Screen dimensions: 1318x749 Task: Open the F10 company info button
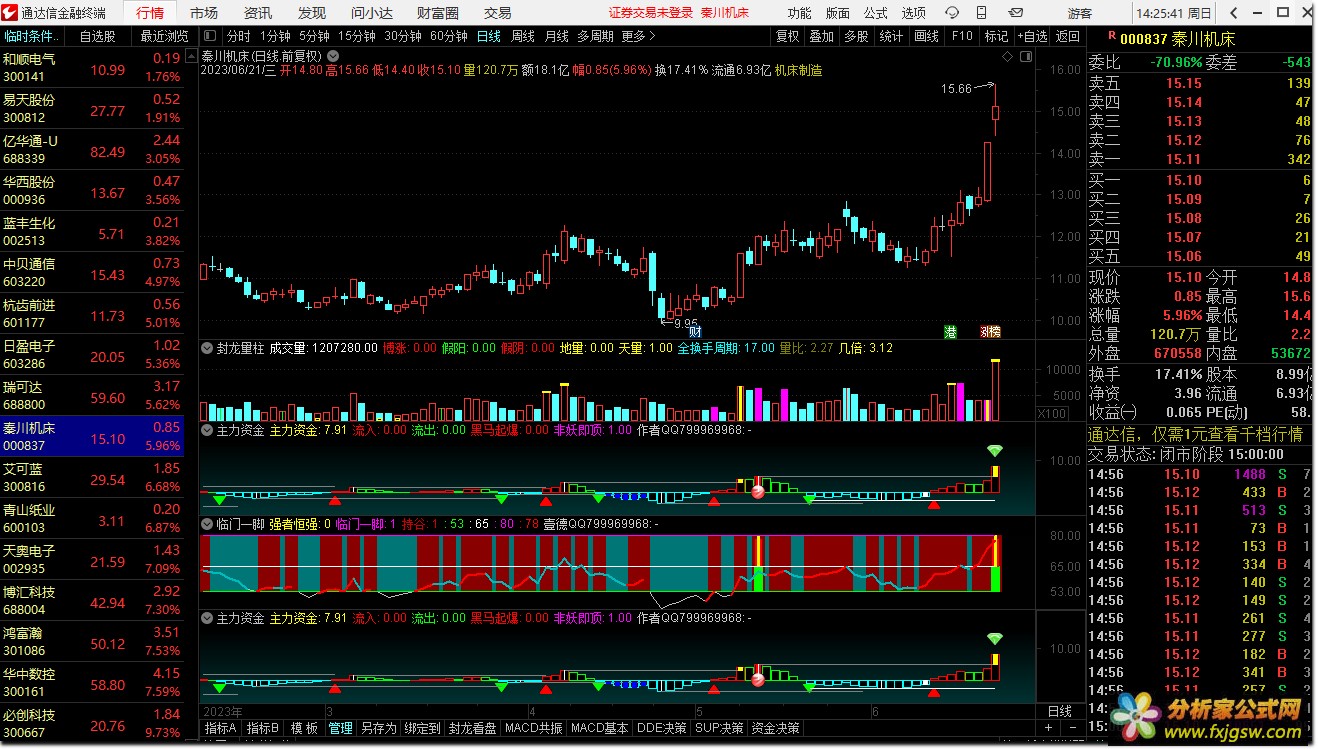click(x=962, y=36)
